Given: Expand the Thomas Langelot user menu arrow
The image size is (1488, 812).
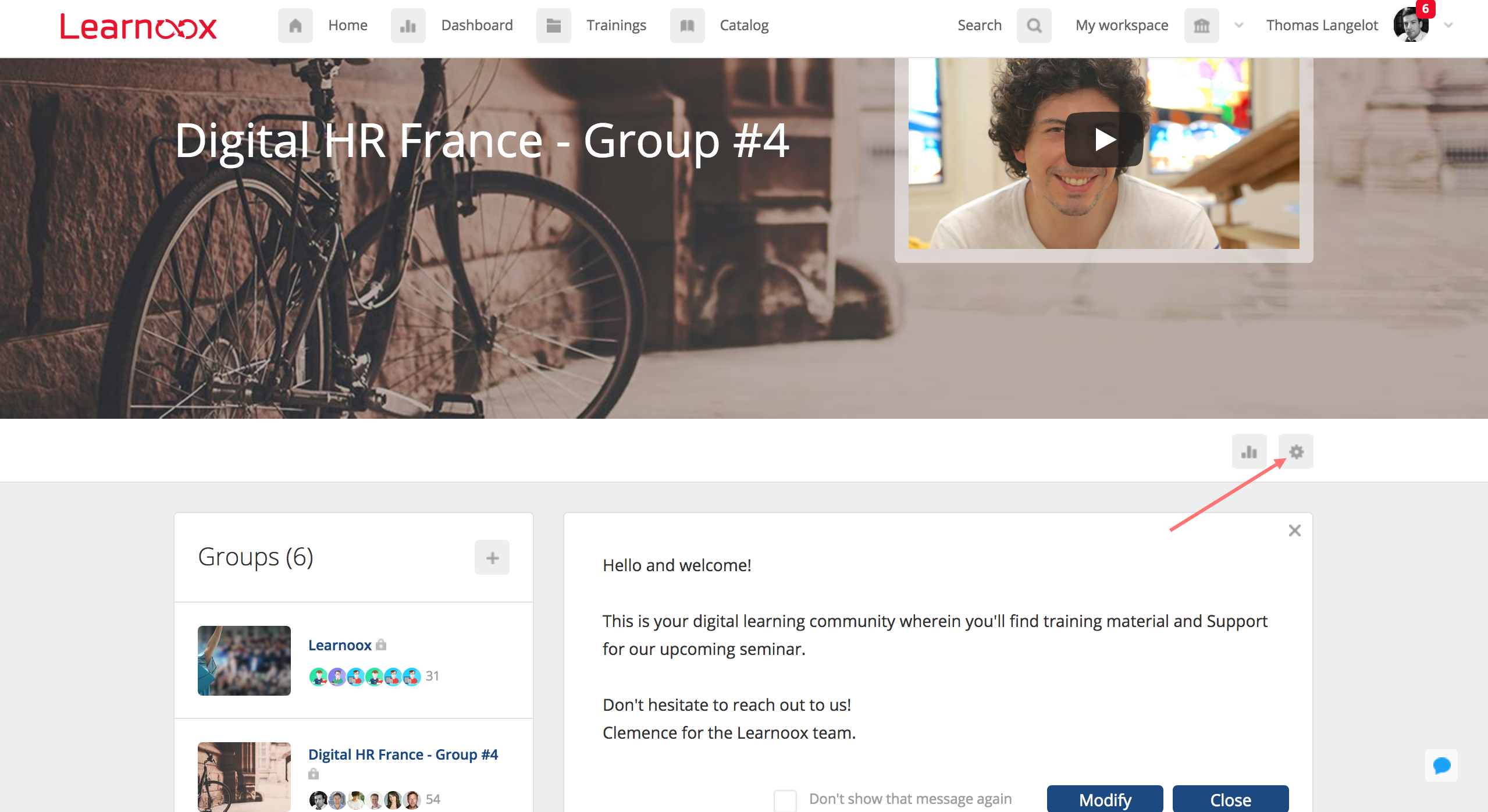Looking at the screenshot, I should click(1448, 26).
